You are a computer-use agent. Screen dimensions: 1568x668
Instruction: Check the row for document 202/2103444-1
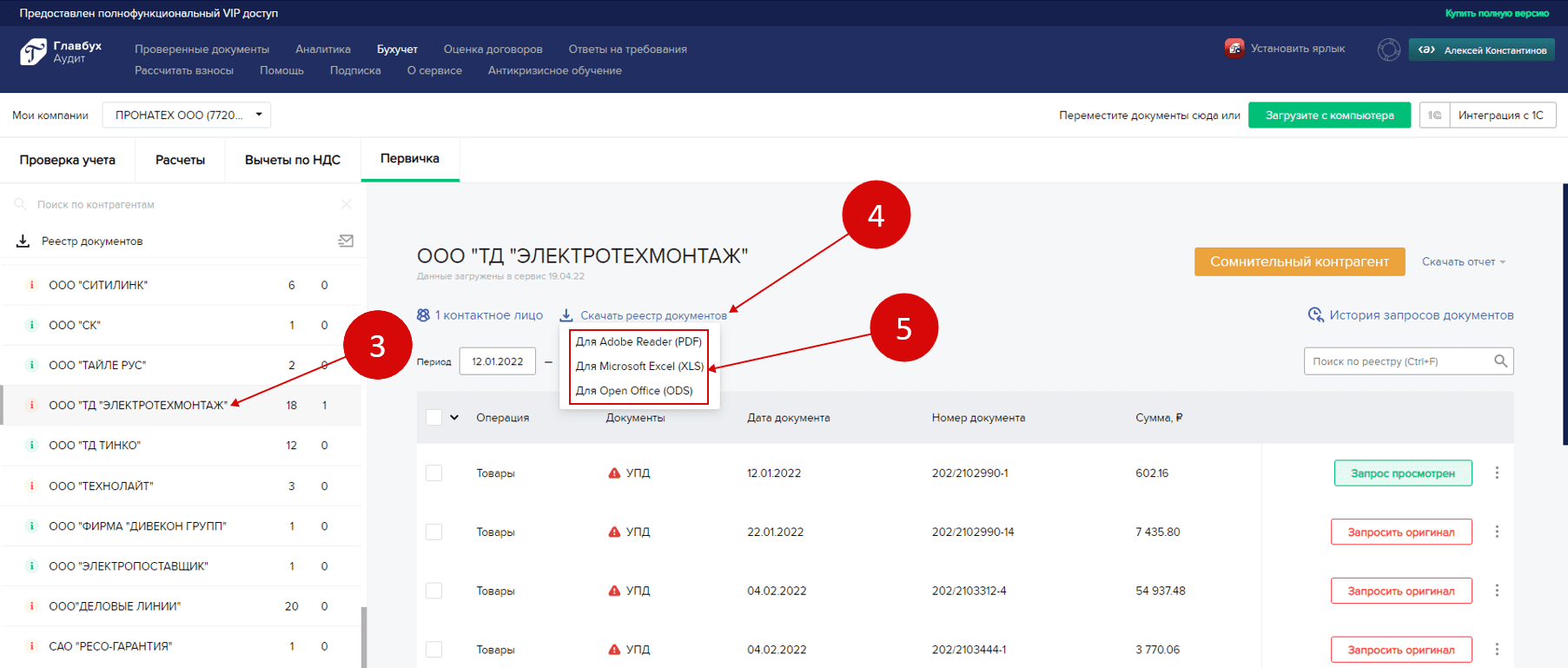tap(434, 649)
